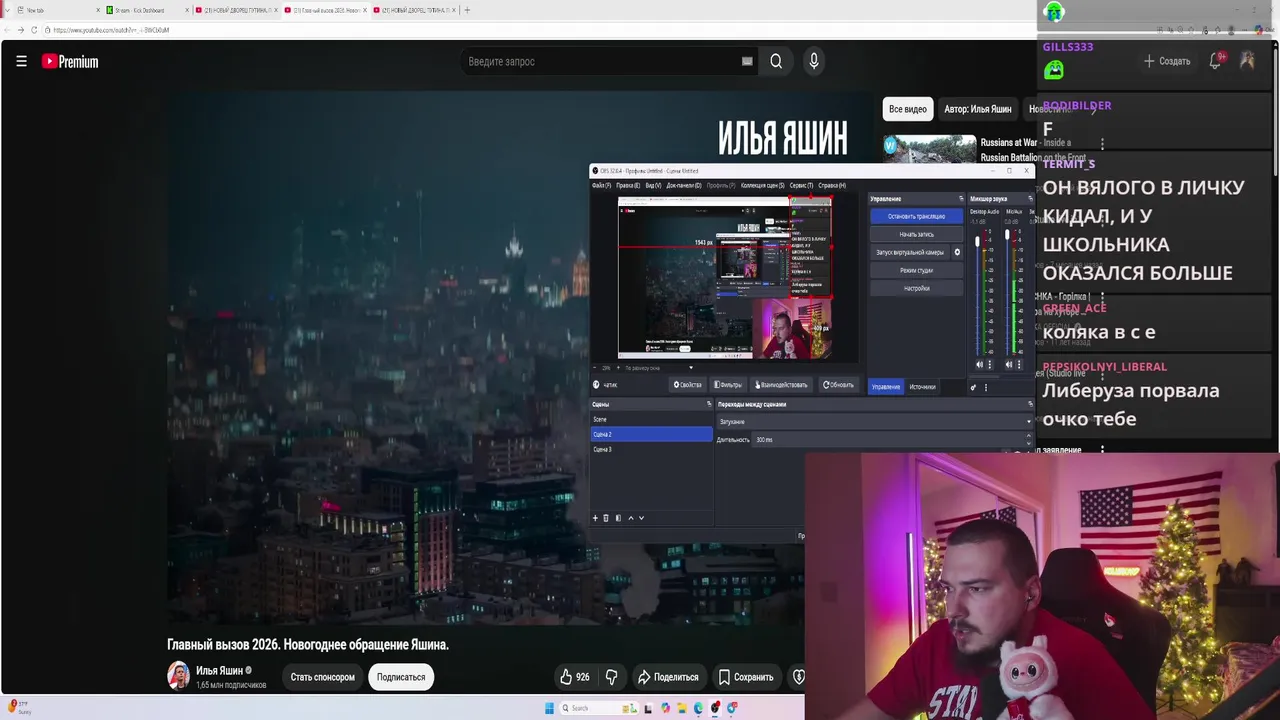Click the Свойства button in OBS
Viewport: 1280px width, 720px height.
click(688, 385)
